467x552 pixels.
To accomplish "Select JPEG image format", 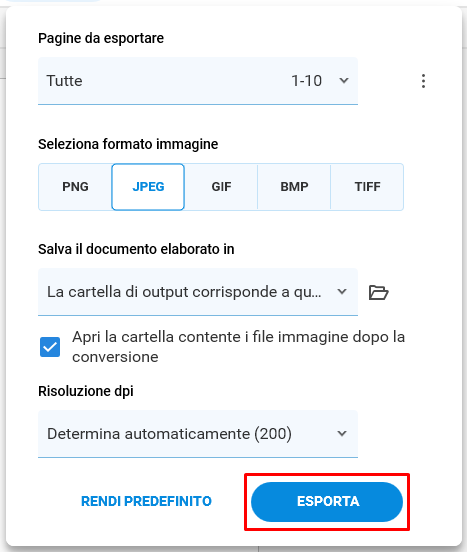I will point(148,187).
